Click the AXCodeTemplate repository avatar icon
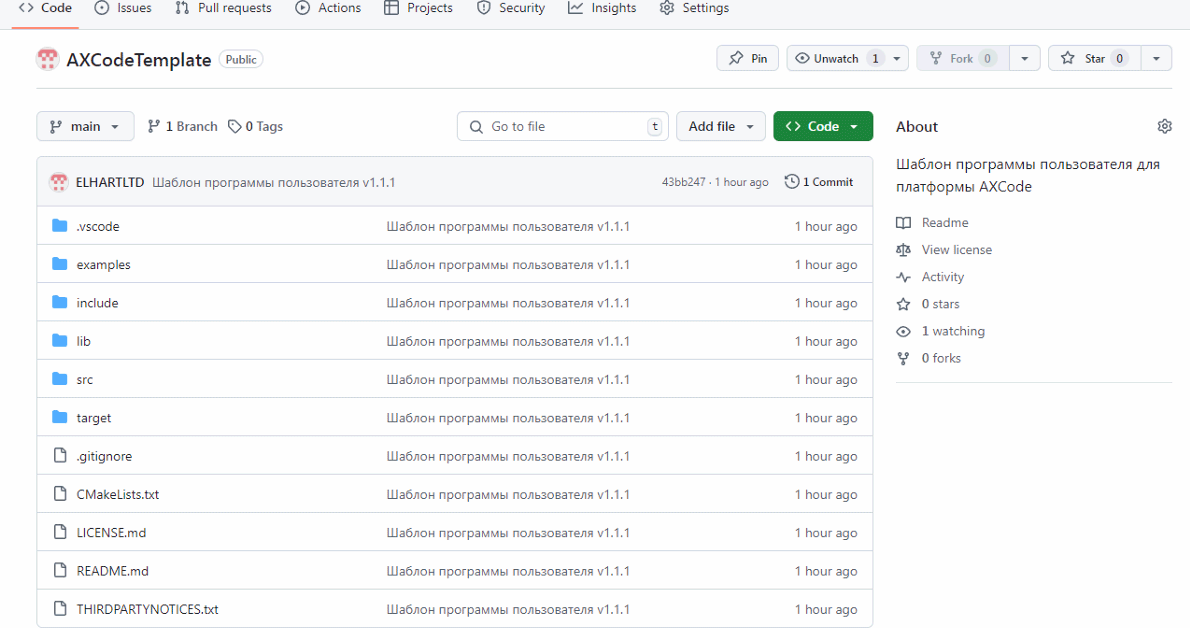The image size is (1190, 628). [x=48, y=59]
